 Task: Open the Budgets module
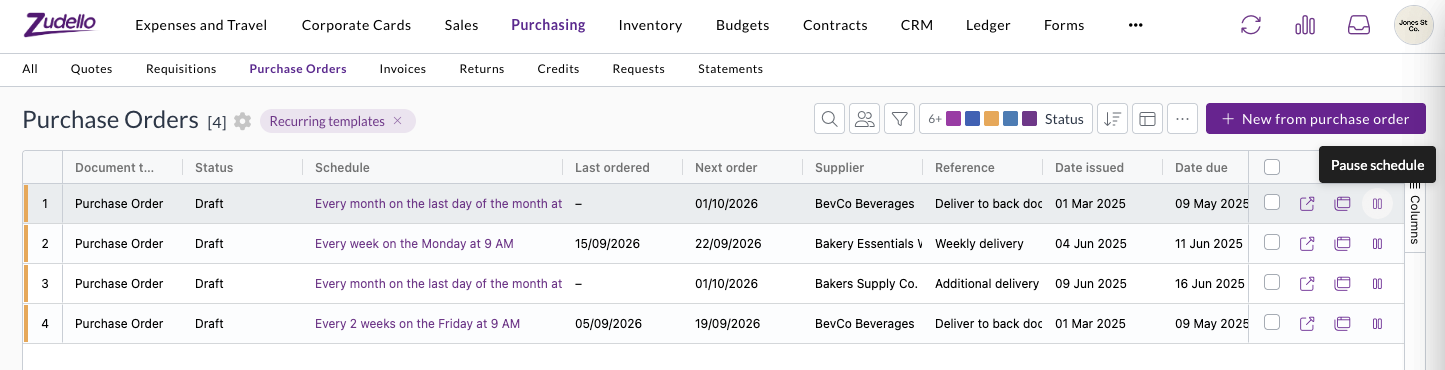[742, 25]
